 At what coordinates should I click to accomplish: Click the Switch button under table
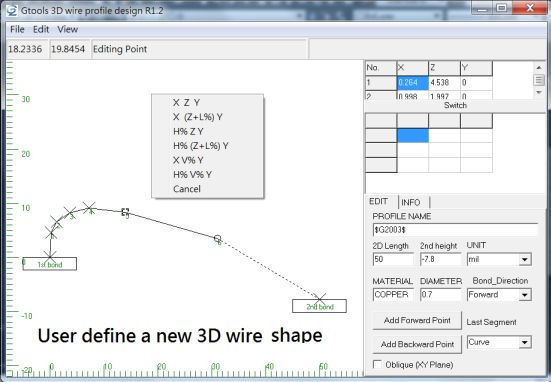[x=455, y=105]
